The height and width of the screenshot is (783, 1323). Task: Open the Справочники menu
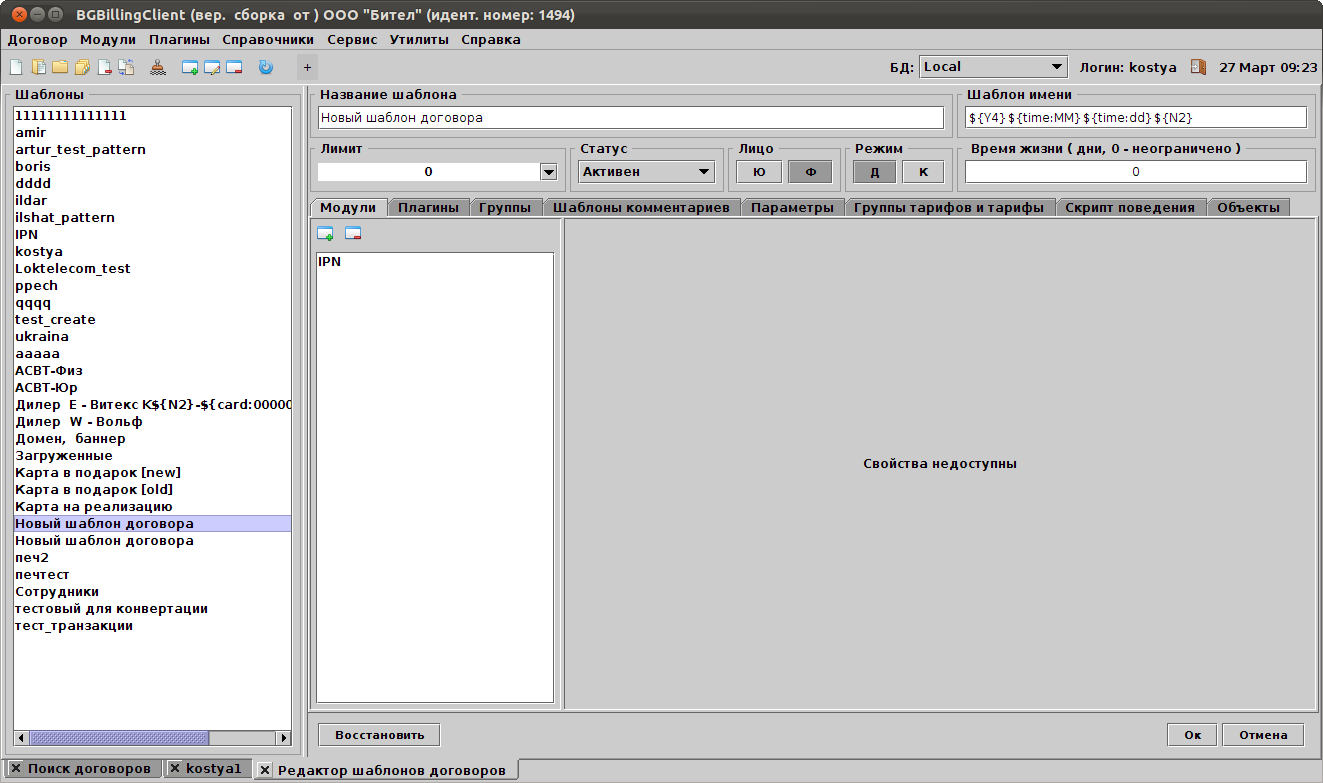[267, 40]
